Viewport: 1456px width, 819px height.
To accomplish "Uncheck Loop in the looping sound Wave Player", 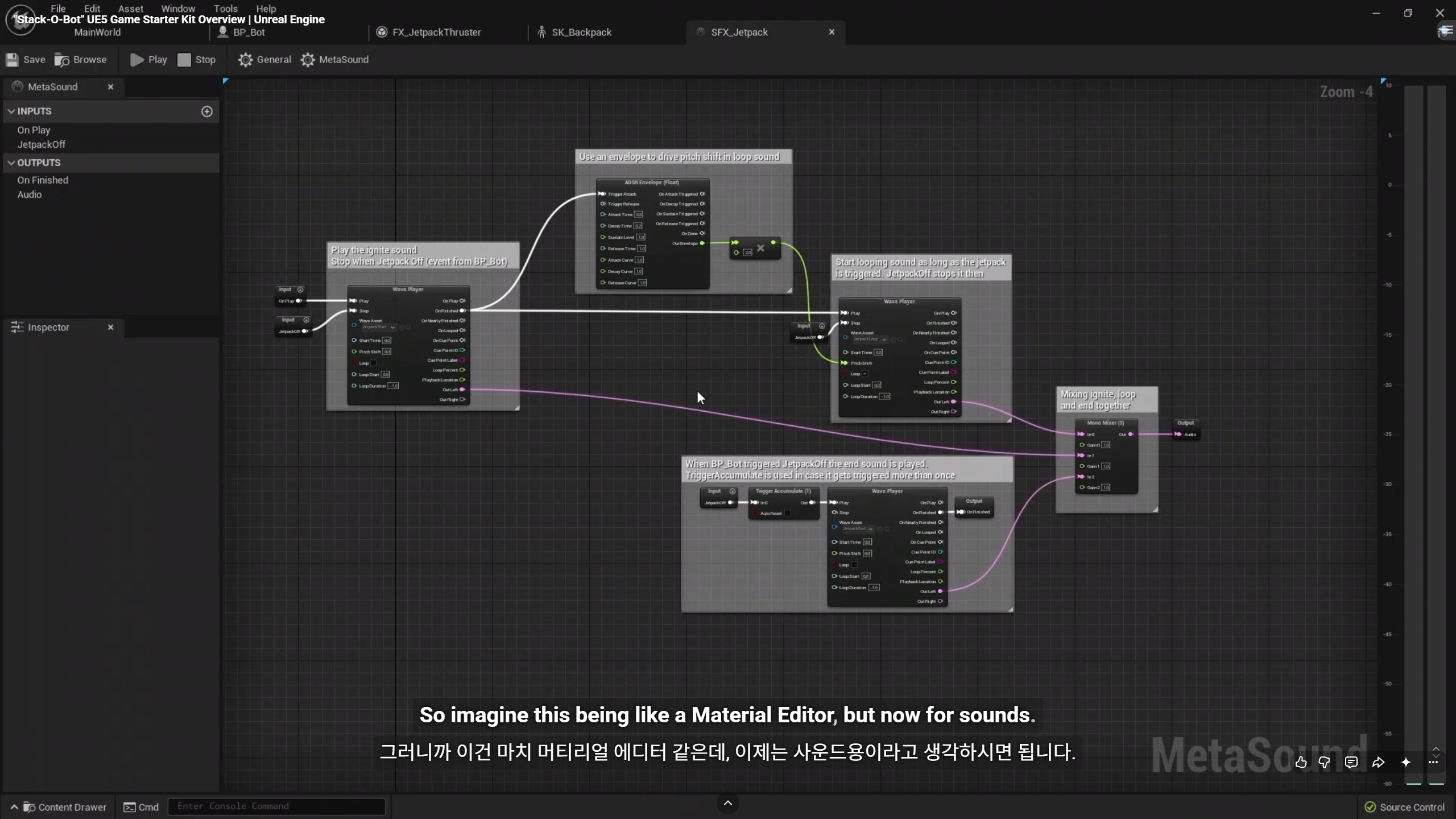I will coord(865,374).
